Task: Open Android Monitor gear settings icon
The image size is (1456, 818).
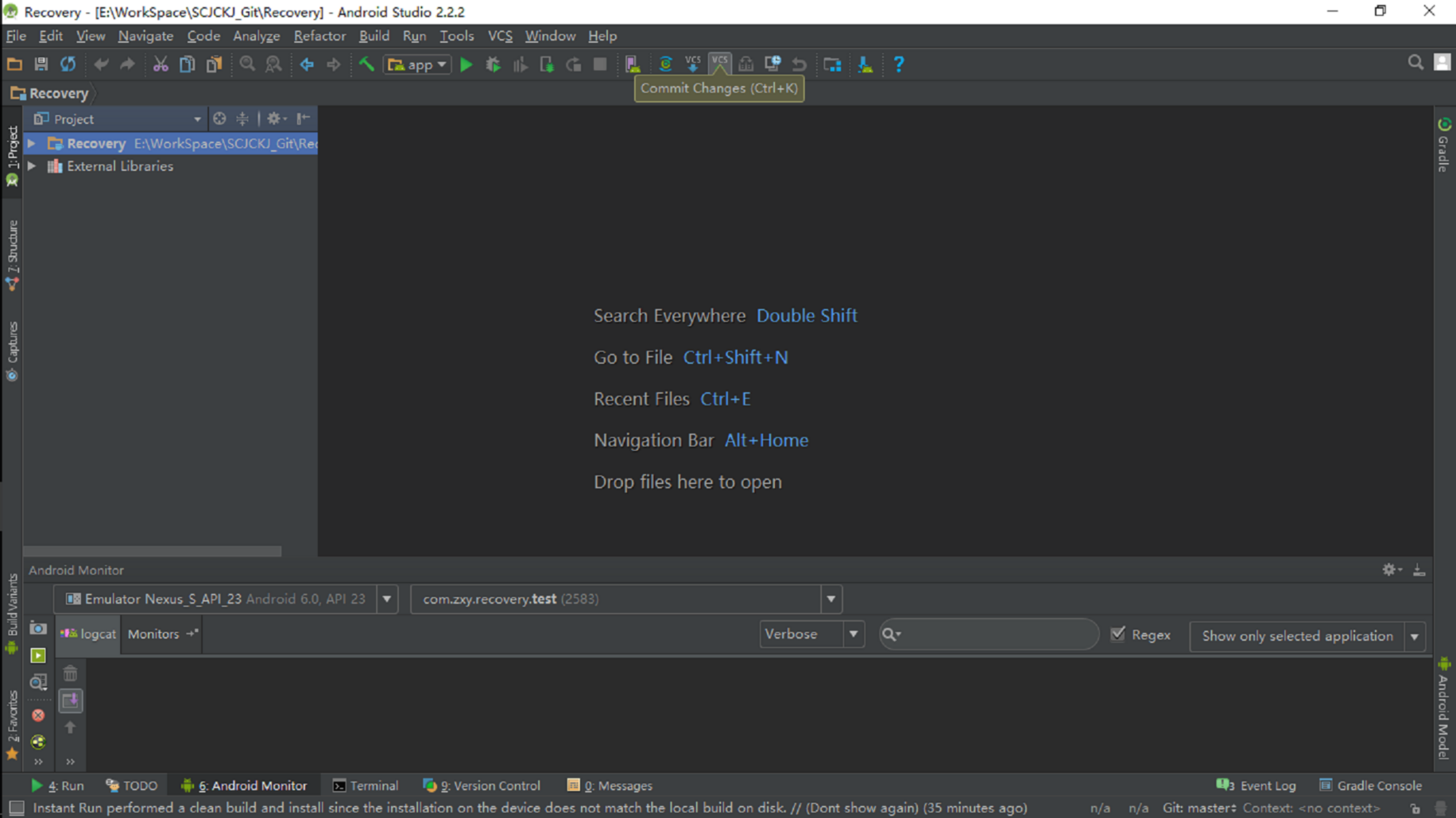Action: (1391, 570)
